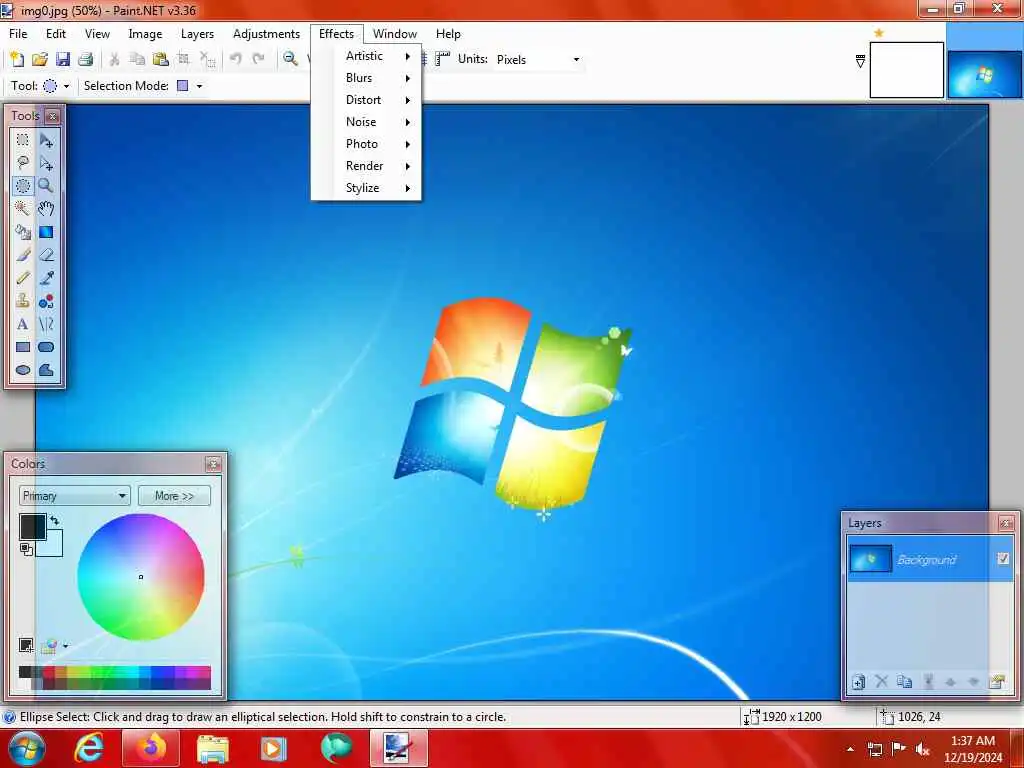Select the Freeform Shape tool
The height and width of the screenshot is (768, 1024).
46,370
